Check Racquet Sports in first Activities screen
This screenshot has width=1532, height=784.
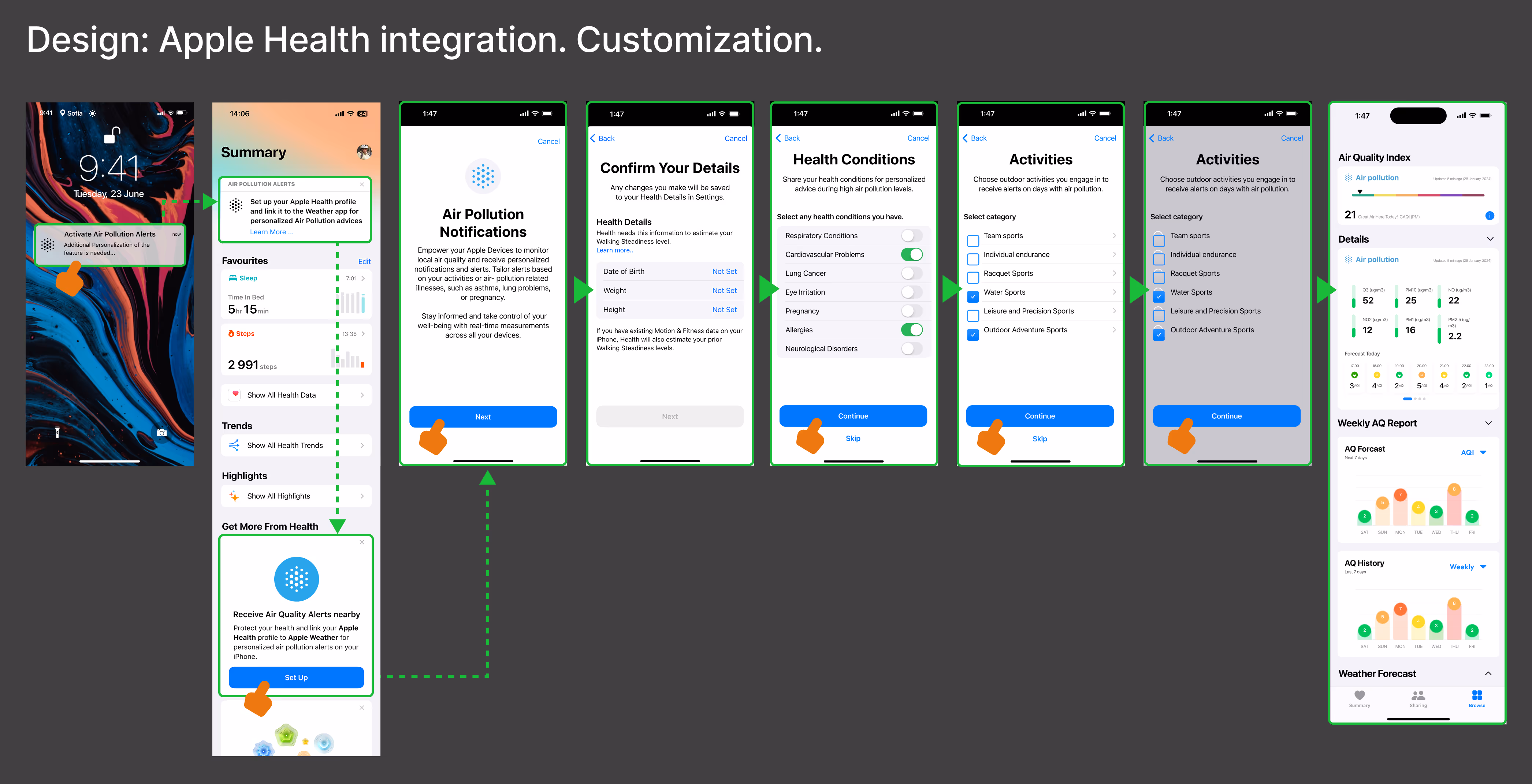pyautogui.click(x=973, y=277)
